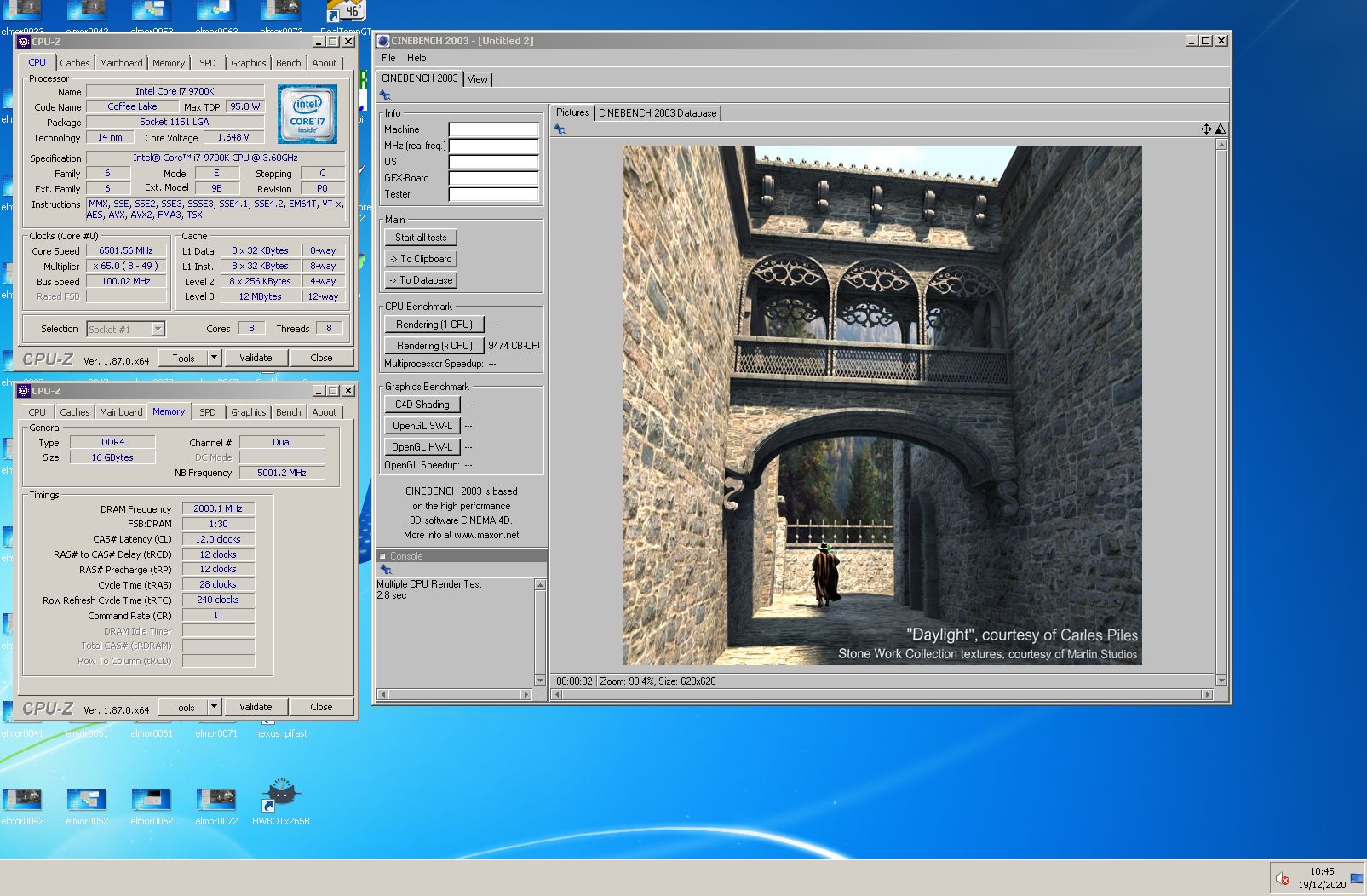
Task: Click the Close button in the CPU-Z CPU window
Action: tap(321, 358)
